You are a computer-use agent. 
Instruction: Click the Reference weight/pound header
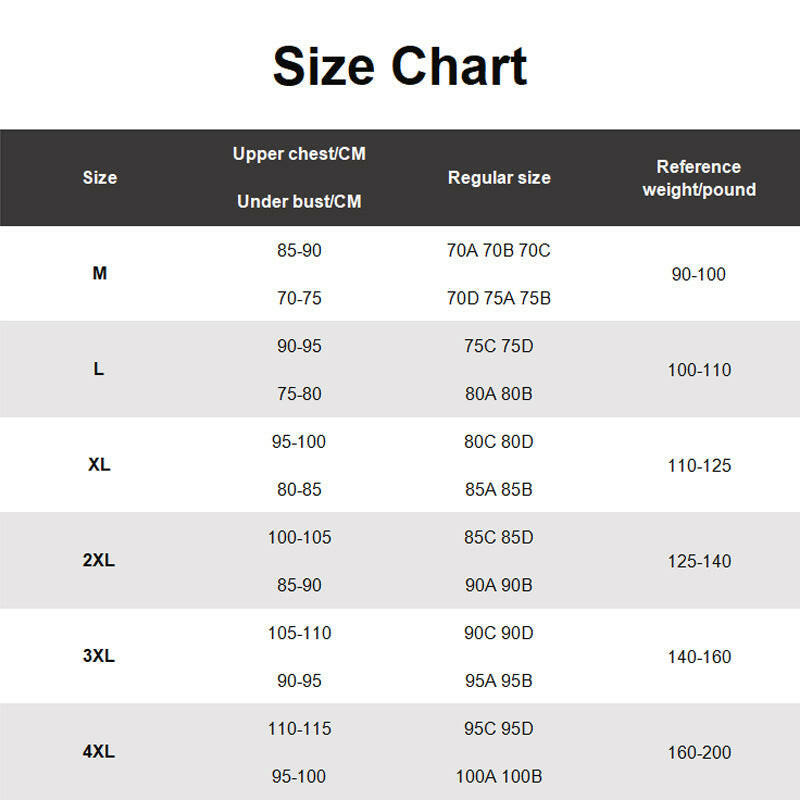(699, 178)
